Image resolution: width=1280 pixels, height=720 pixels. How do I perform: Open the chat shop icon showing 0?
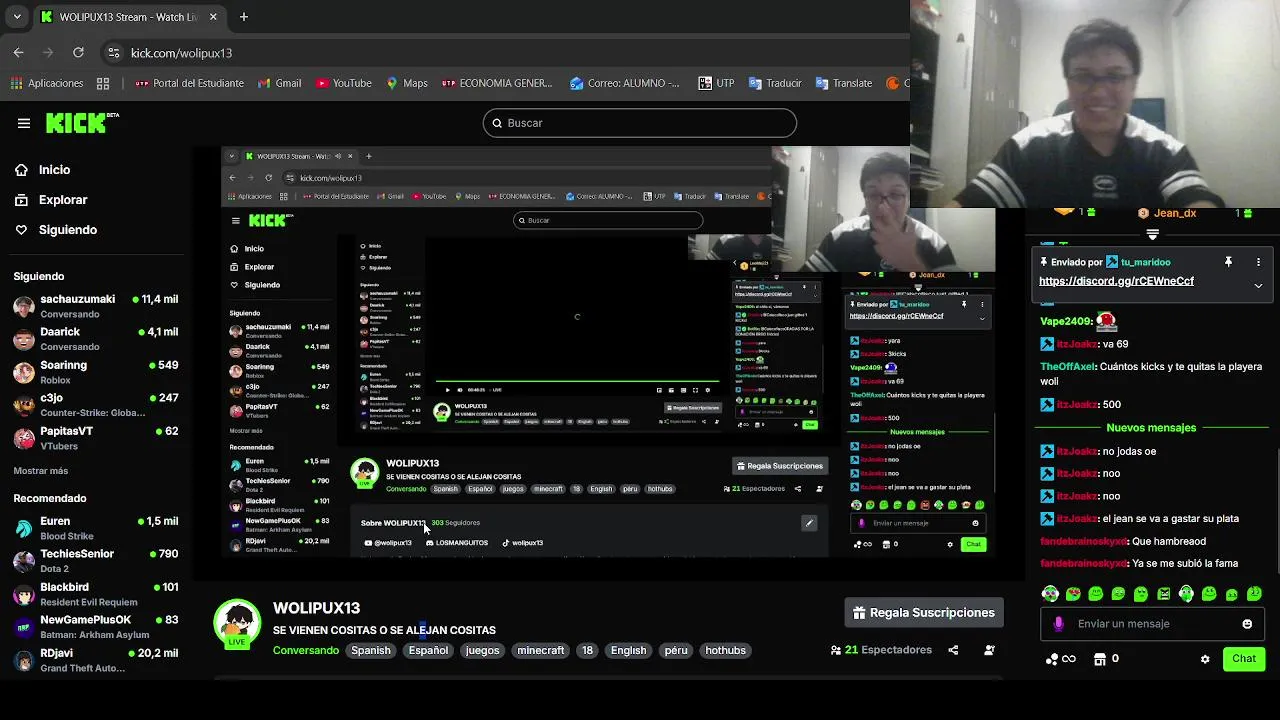click(x=1107, y=659)
